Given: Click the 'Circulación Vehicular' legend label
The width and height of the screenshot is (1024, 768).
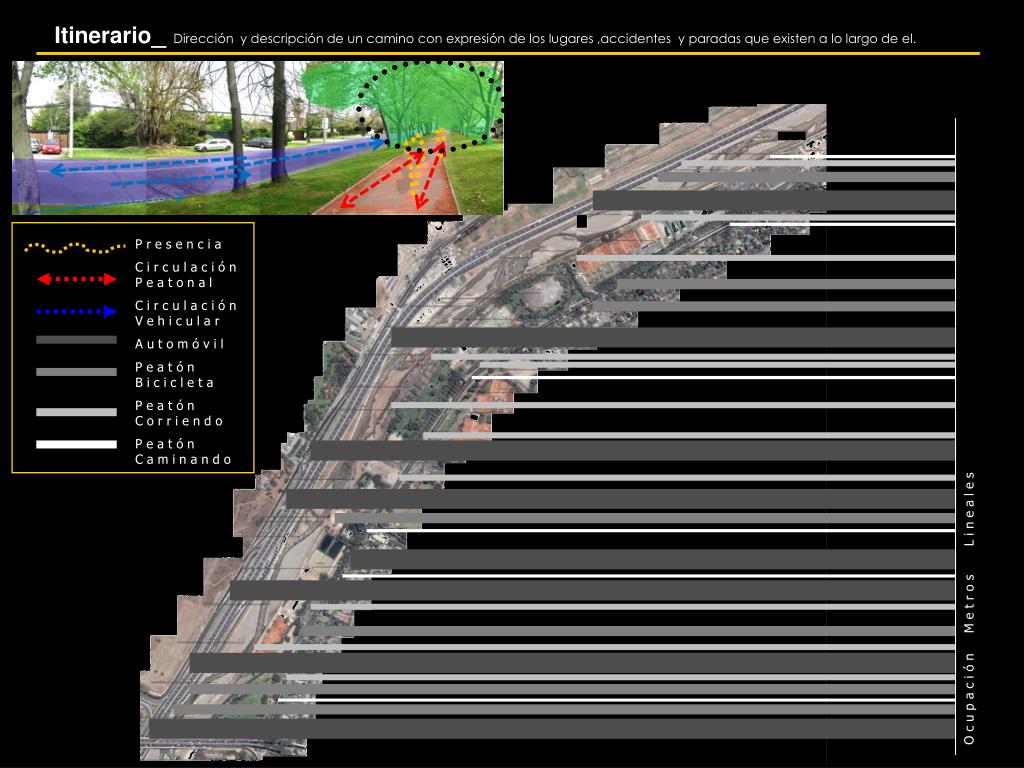Looking at the screenshot, I should 186,313.
